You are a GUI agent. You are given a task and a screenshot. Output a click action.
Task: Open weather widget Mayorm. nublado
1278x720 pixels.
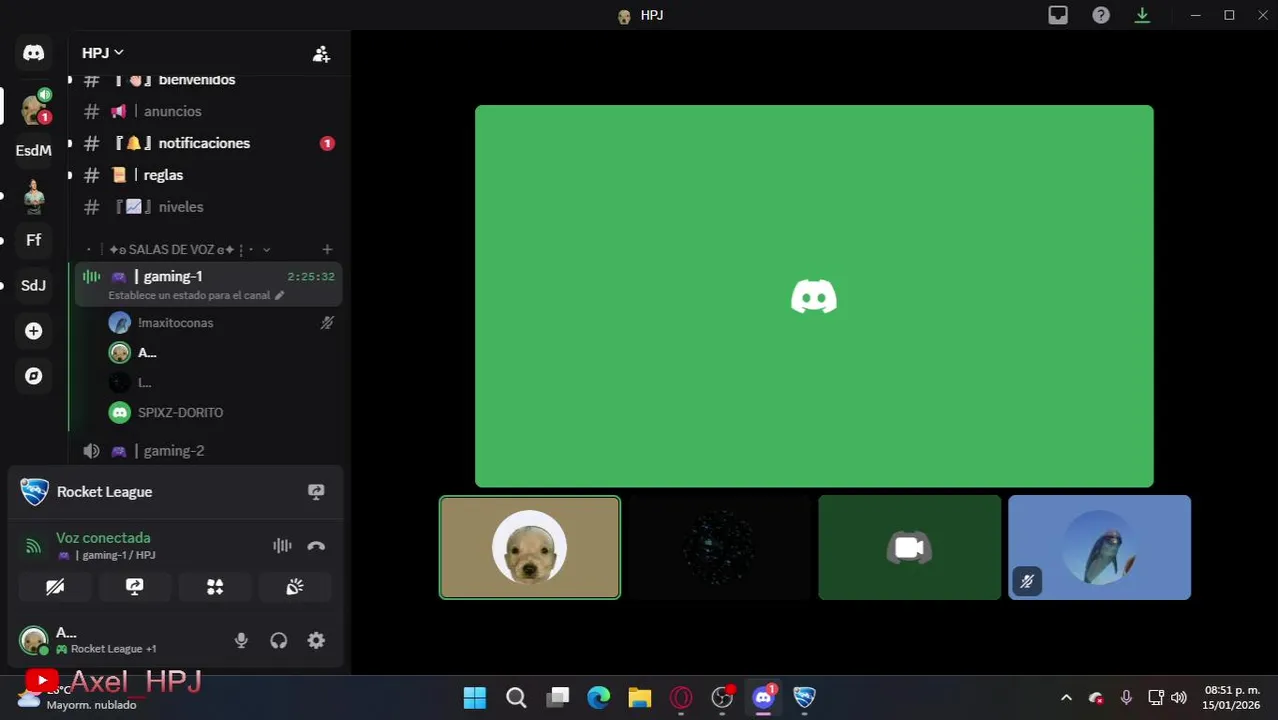point(78,697)
